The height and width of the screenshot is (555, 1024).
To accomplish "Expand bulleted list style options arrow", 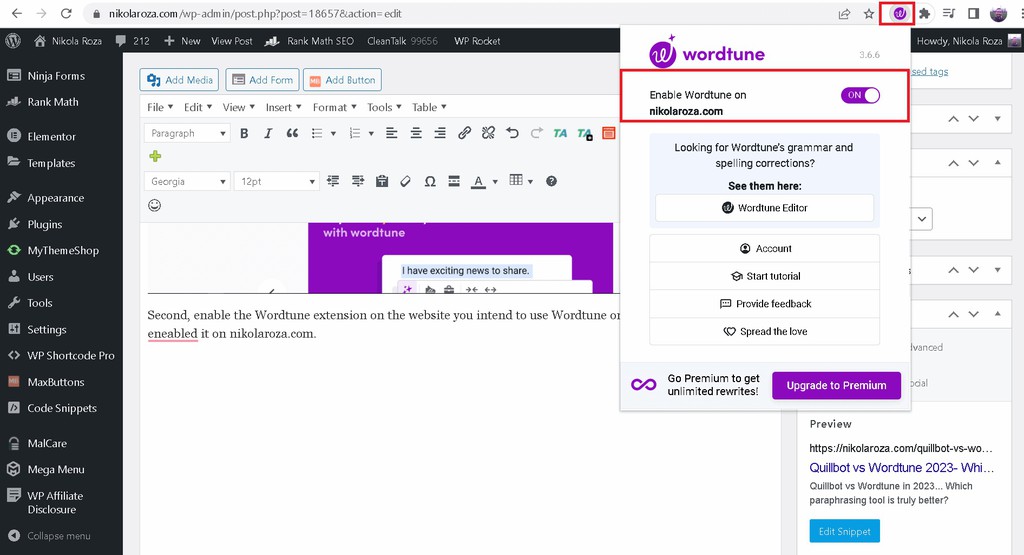I will 333,133.
